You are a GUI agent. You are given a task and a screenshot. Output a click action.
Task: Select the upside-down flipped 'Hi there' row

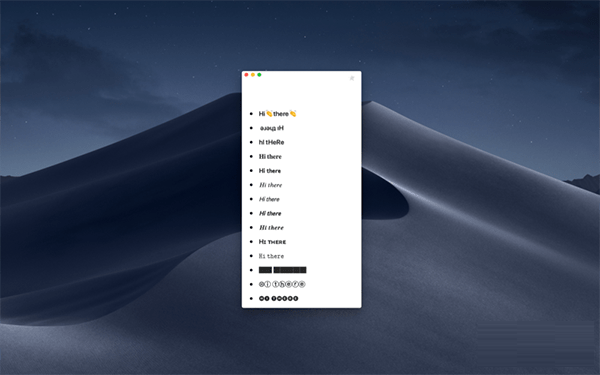pyautogui.click(x=272, y=128)
